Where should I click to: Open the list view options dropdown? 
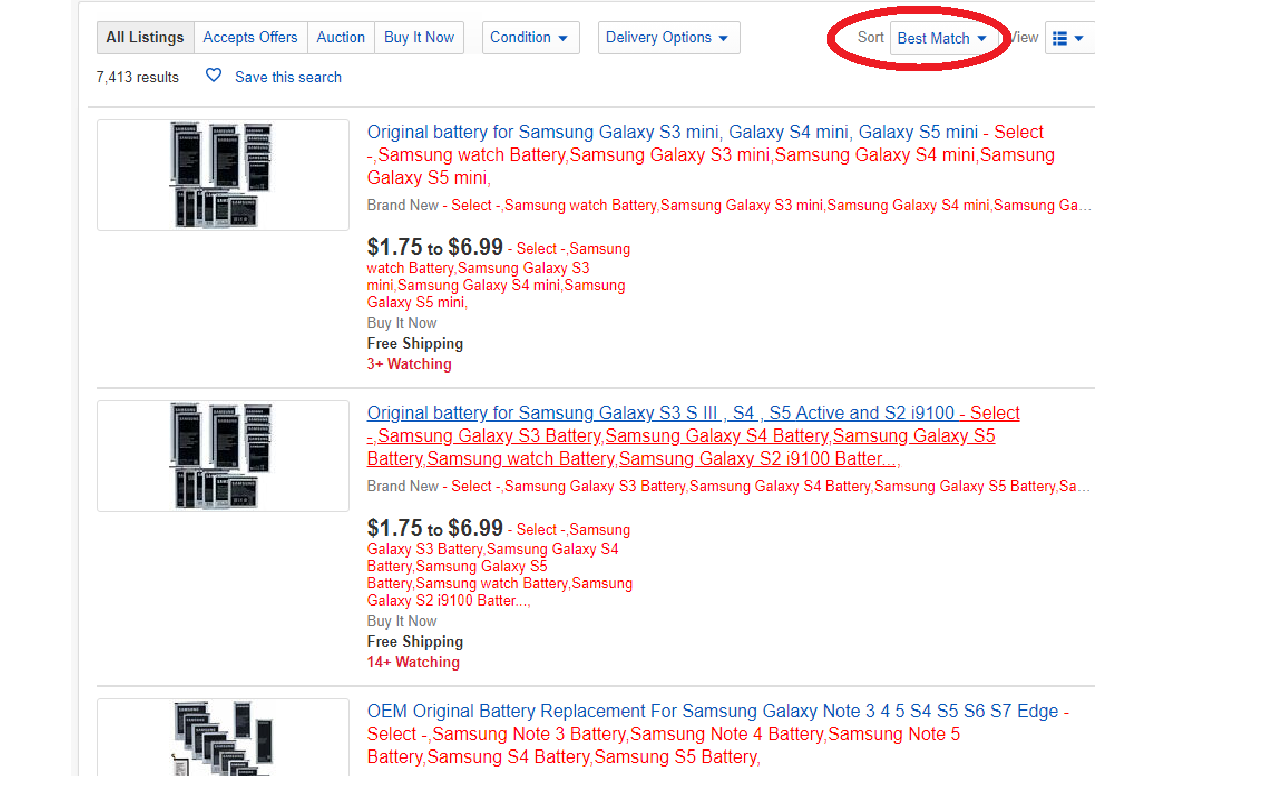tap(1069, 38)
